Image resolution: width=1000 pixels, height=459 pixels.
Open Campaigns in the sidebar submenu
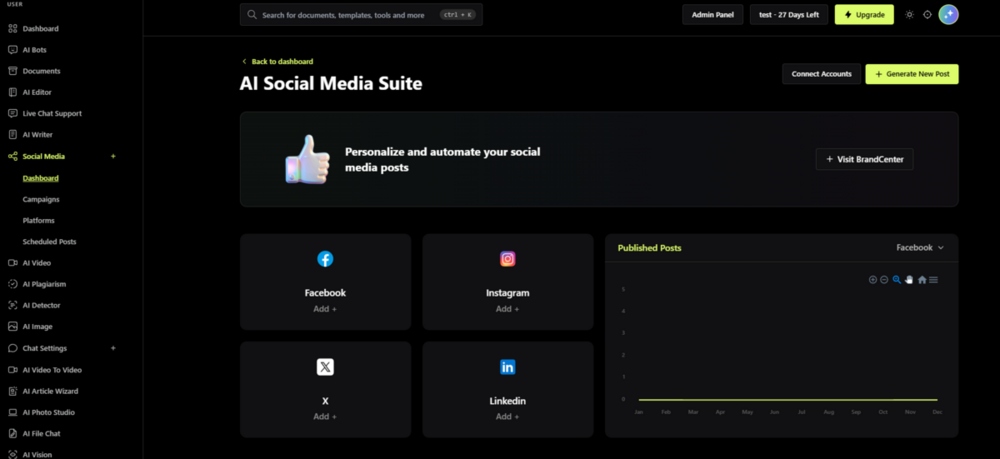coord(41,199)
